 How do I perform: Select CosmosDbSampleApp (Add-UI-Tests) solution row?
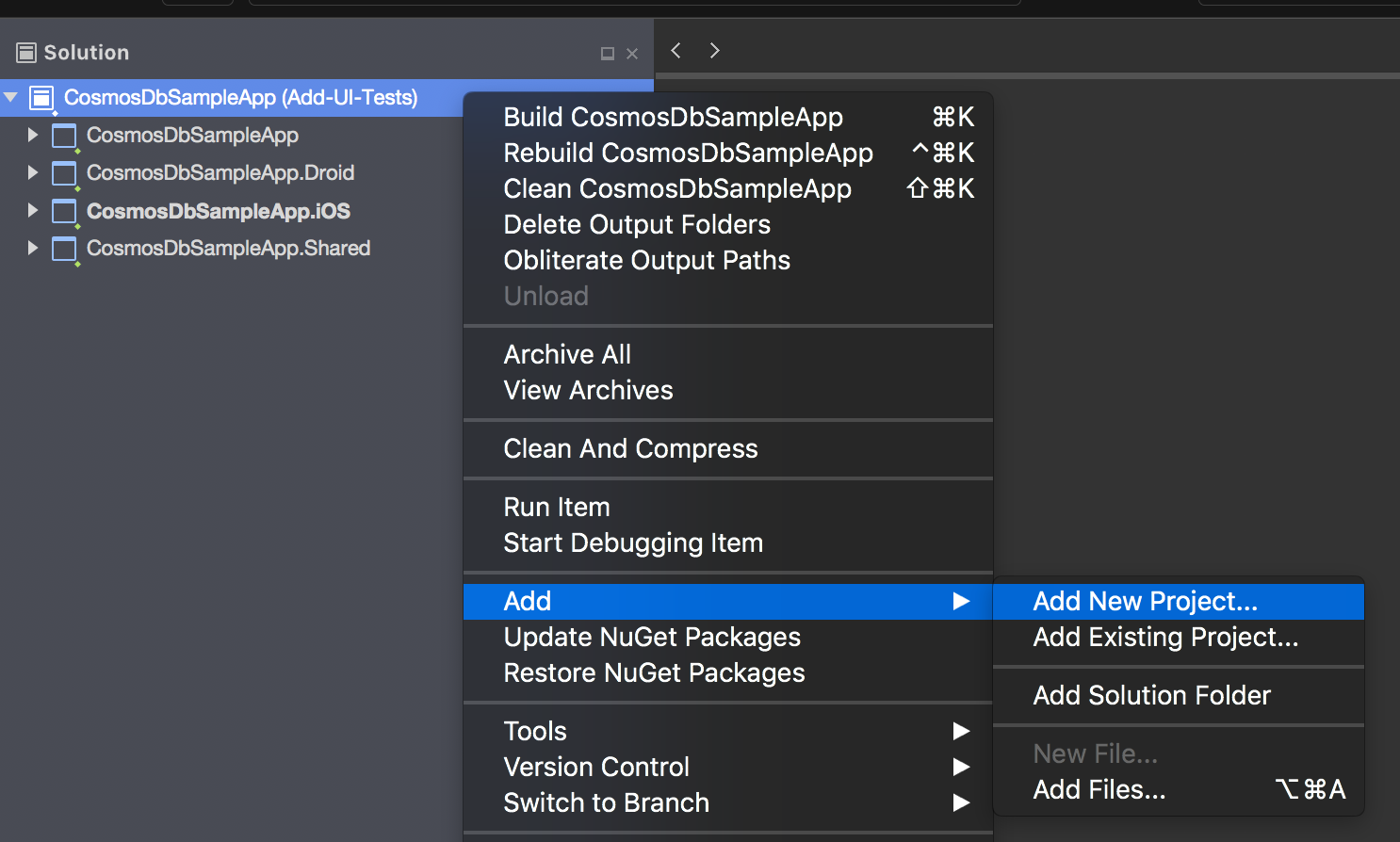point(326,98)
